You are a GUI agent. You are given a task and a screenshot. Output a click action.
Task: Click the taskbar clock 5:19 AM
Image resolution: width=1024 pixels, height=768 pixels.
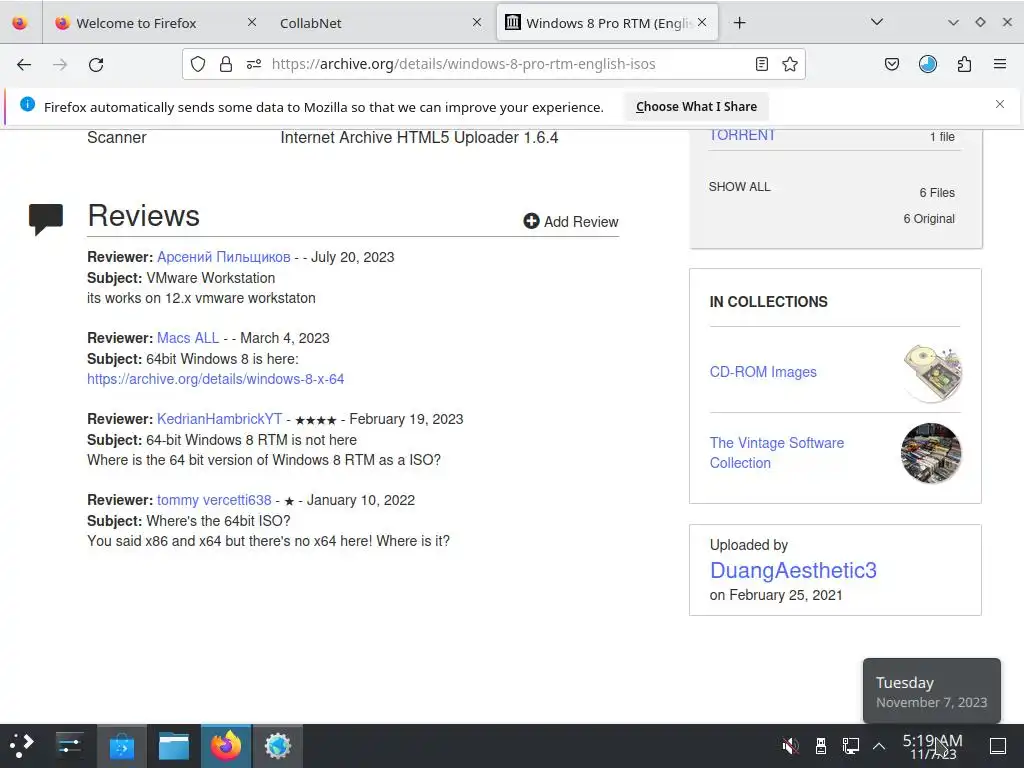pos(933,746)
